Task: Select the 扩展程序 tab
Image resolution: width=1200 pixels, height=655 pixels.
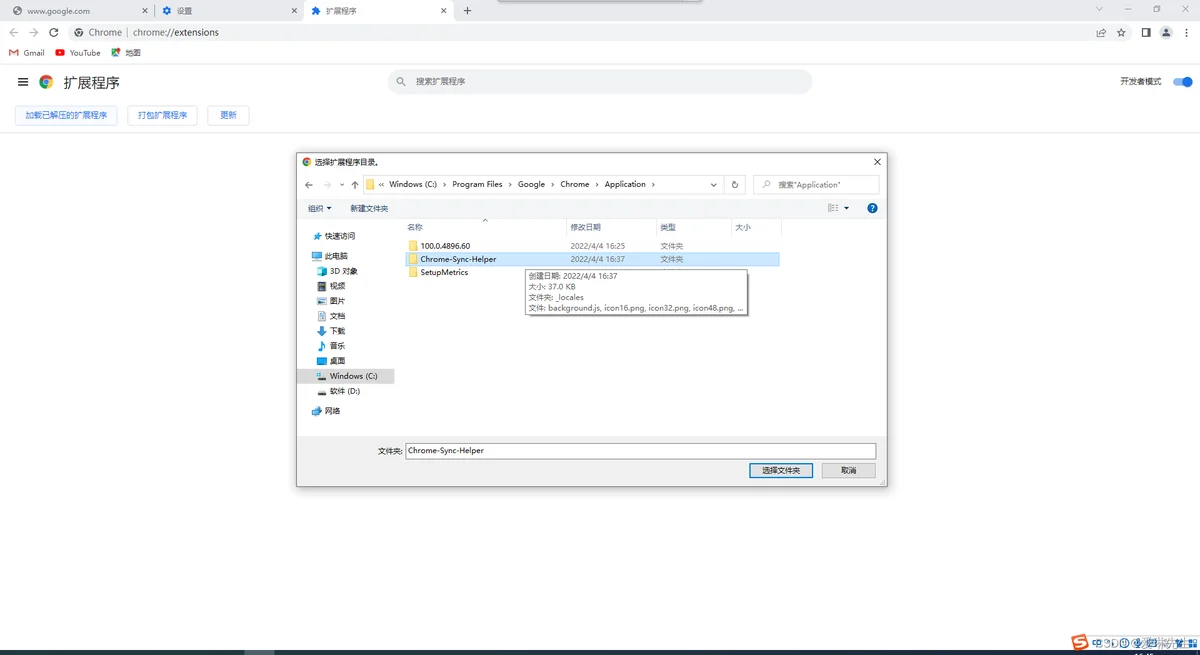Action: tap(378, 11)
